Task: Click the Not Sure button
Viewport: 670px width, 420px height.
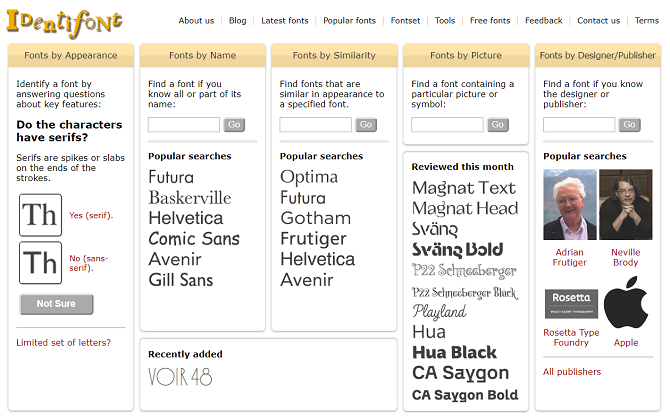Action: coord(56,304)
